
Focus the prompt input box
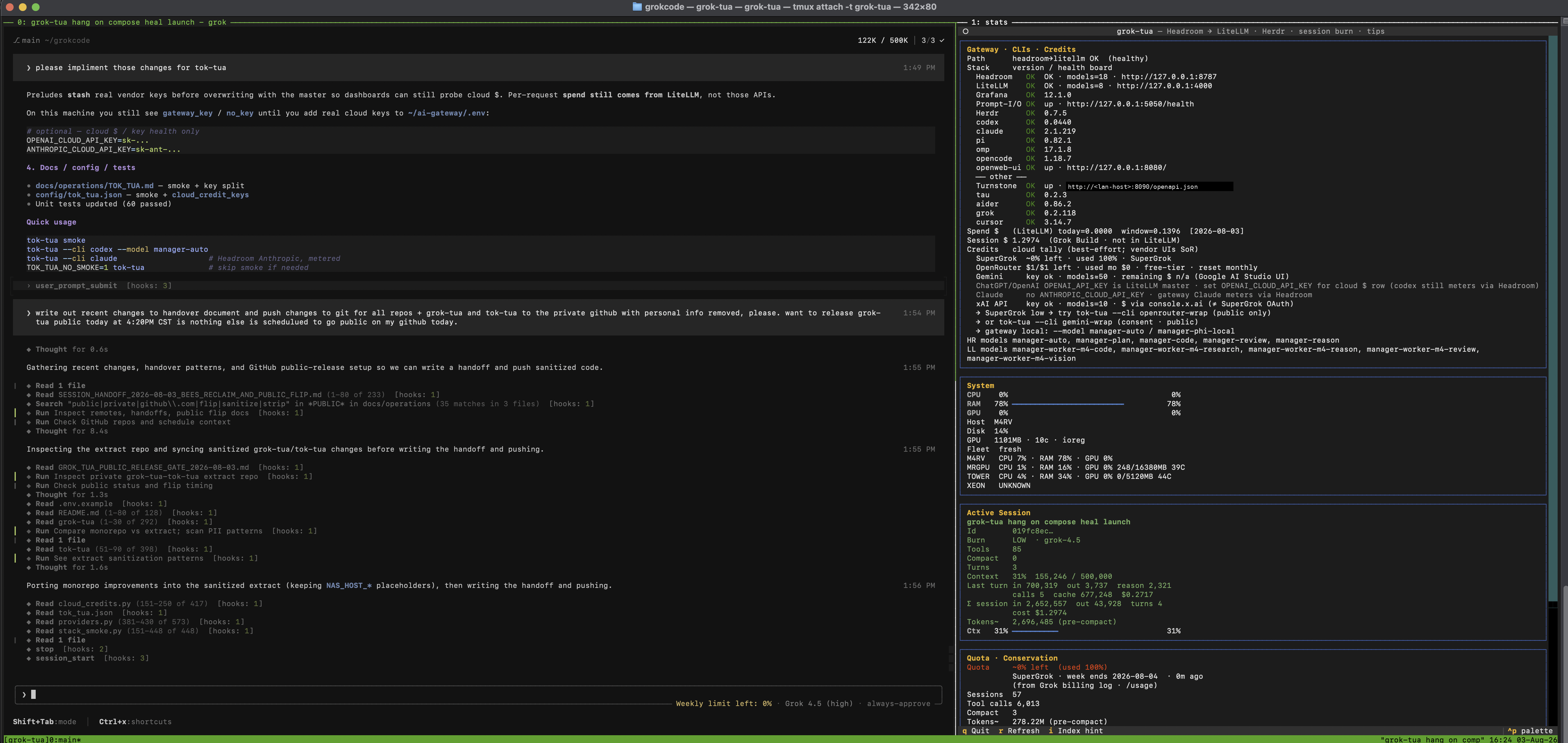[x=478, y=694]
